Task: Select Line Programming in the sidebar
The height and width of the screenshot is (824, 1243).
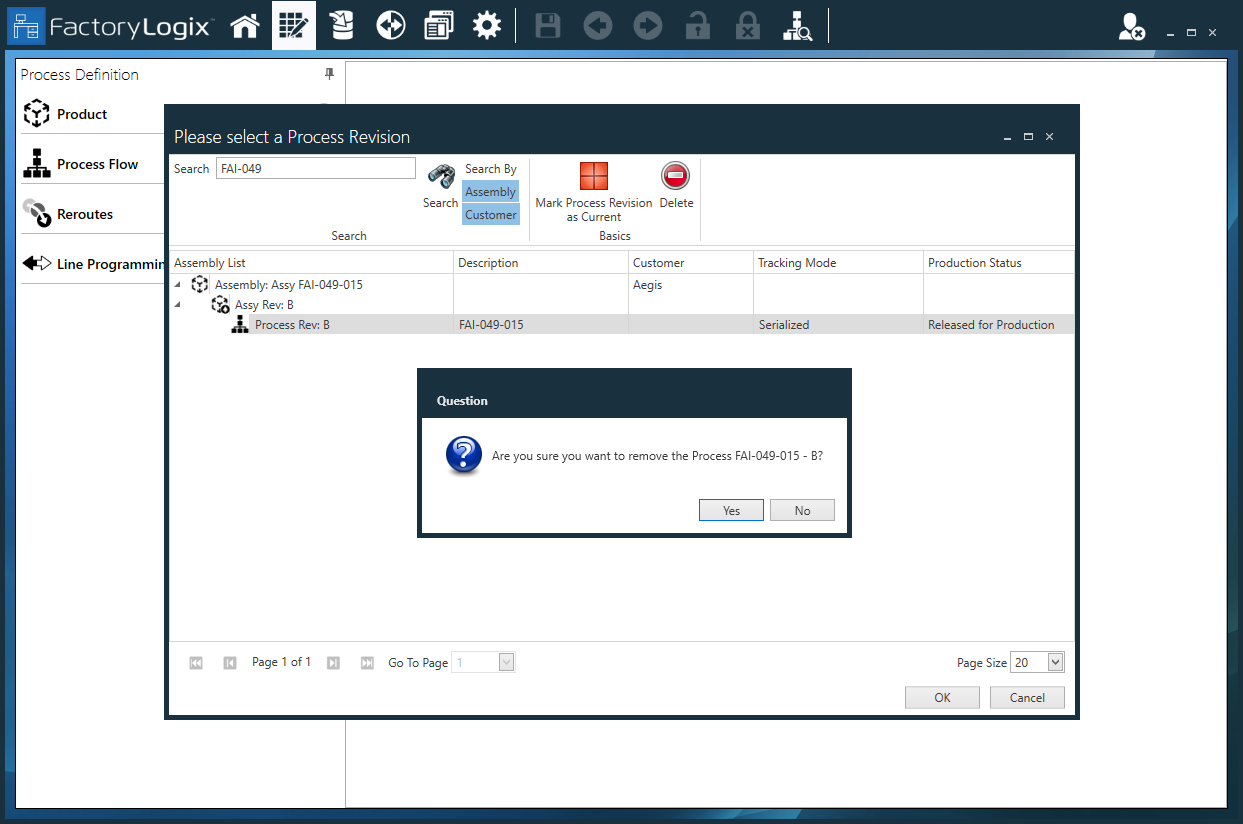Action: coord(37,263)
